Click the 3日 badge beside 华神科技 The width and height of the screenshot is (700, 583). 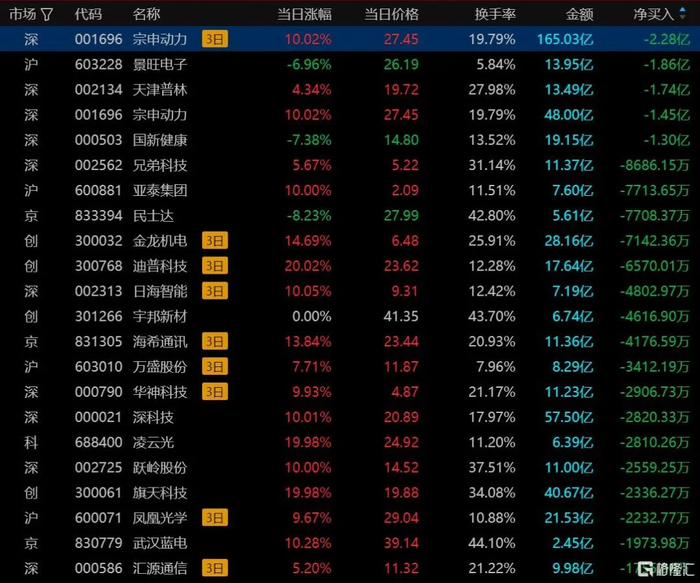[215, 392]
